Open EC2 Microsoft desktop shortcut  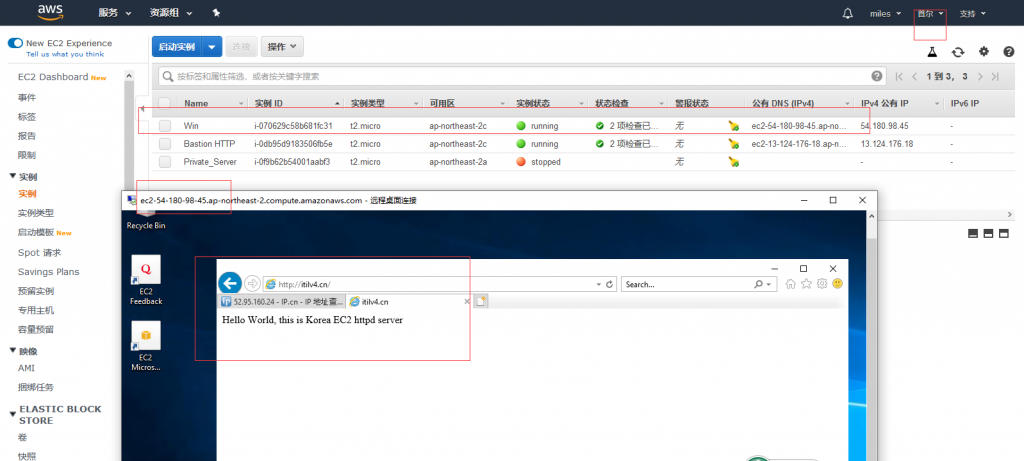coord(146,346)
